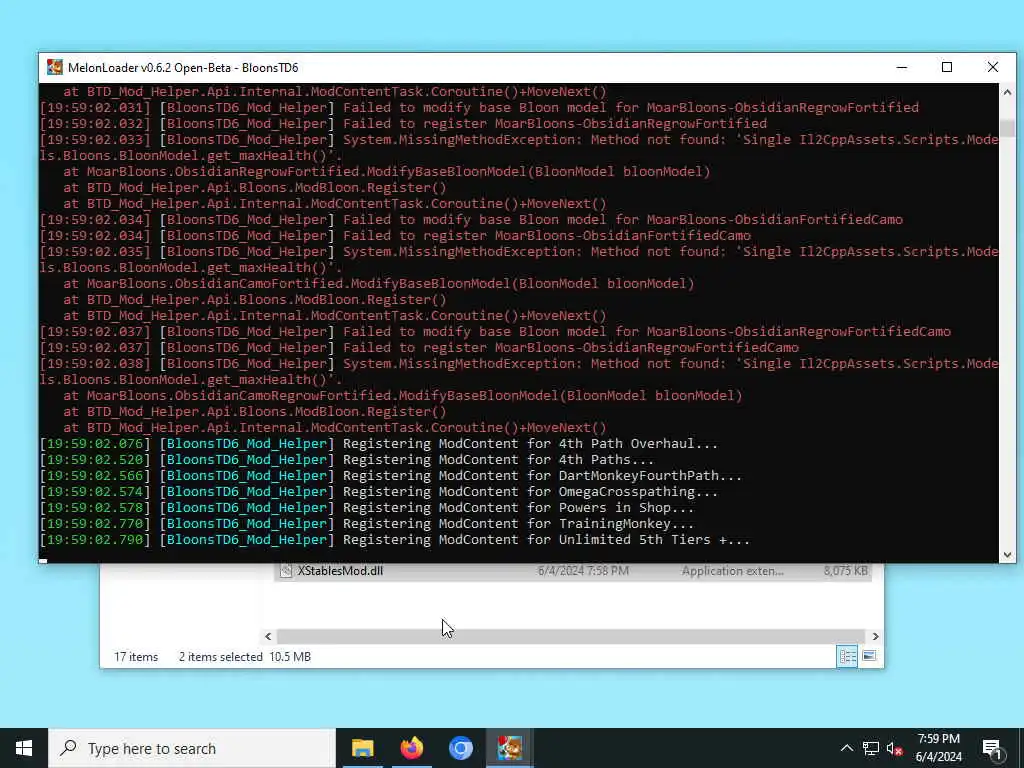Image resolution: width=1024 pixels, height=768 pixels.
Task: Select XStablesMod.dll file name
Action: (x=340, y=571)
